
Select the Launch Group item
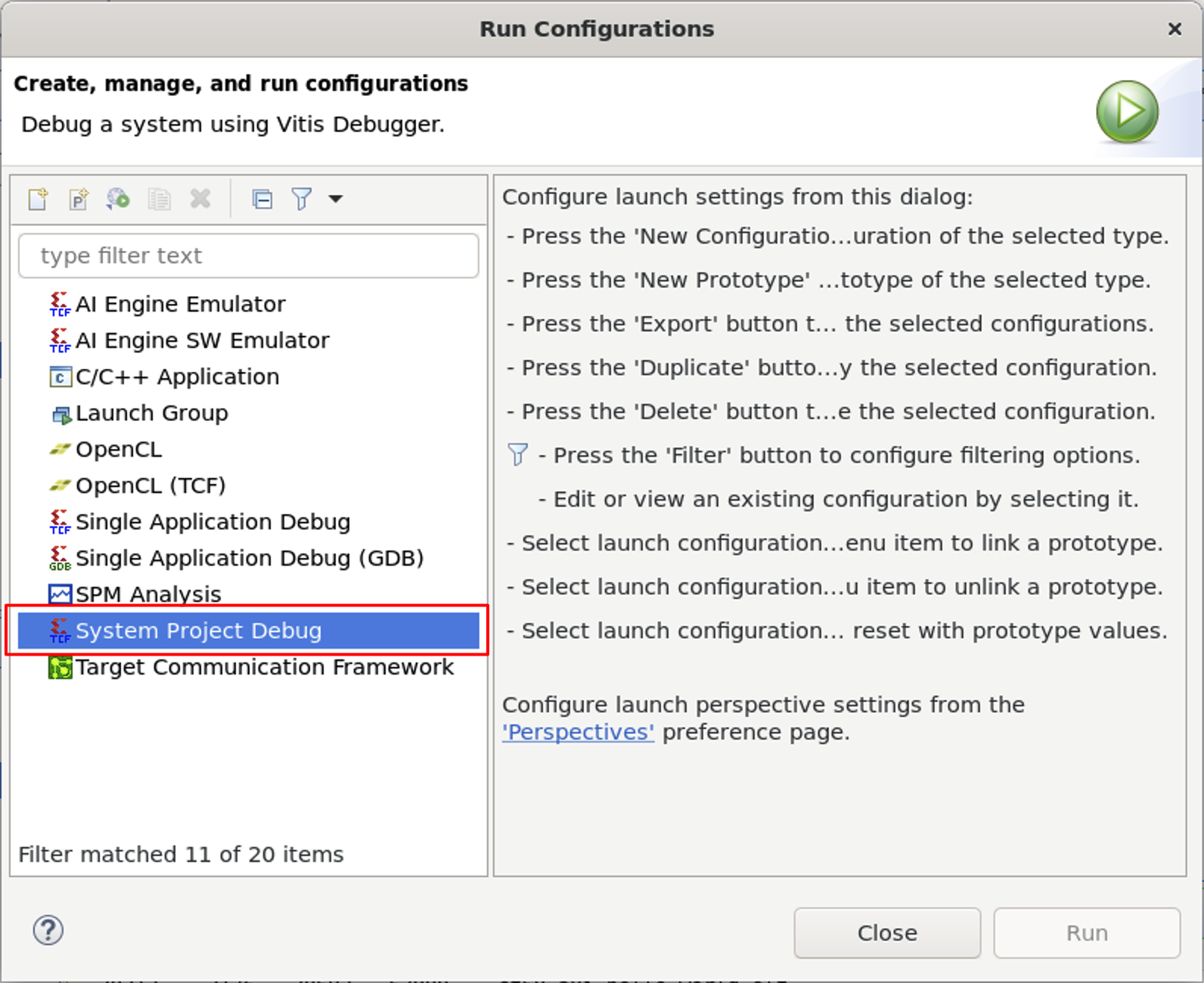pyautogui.click(x=151, y=413)
